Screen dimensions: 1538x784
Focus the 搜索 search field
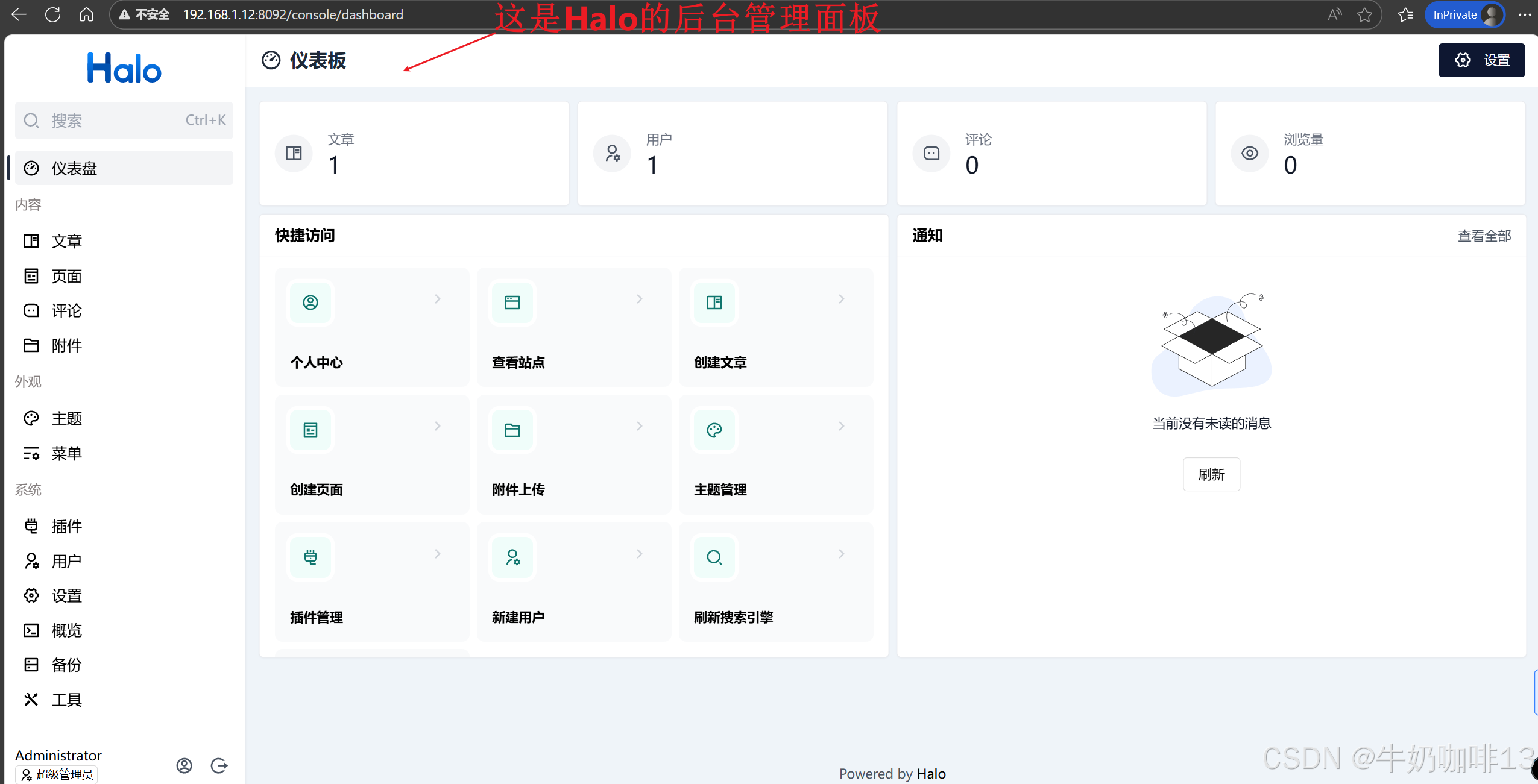(x=124, y=121)
